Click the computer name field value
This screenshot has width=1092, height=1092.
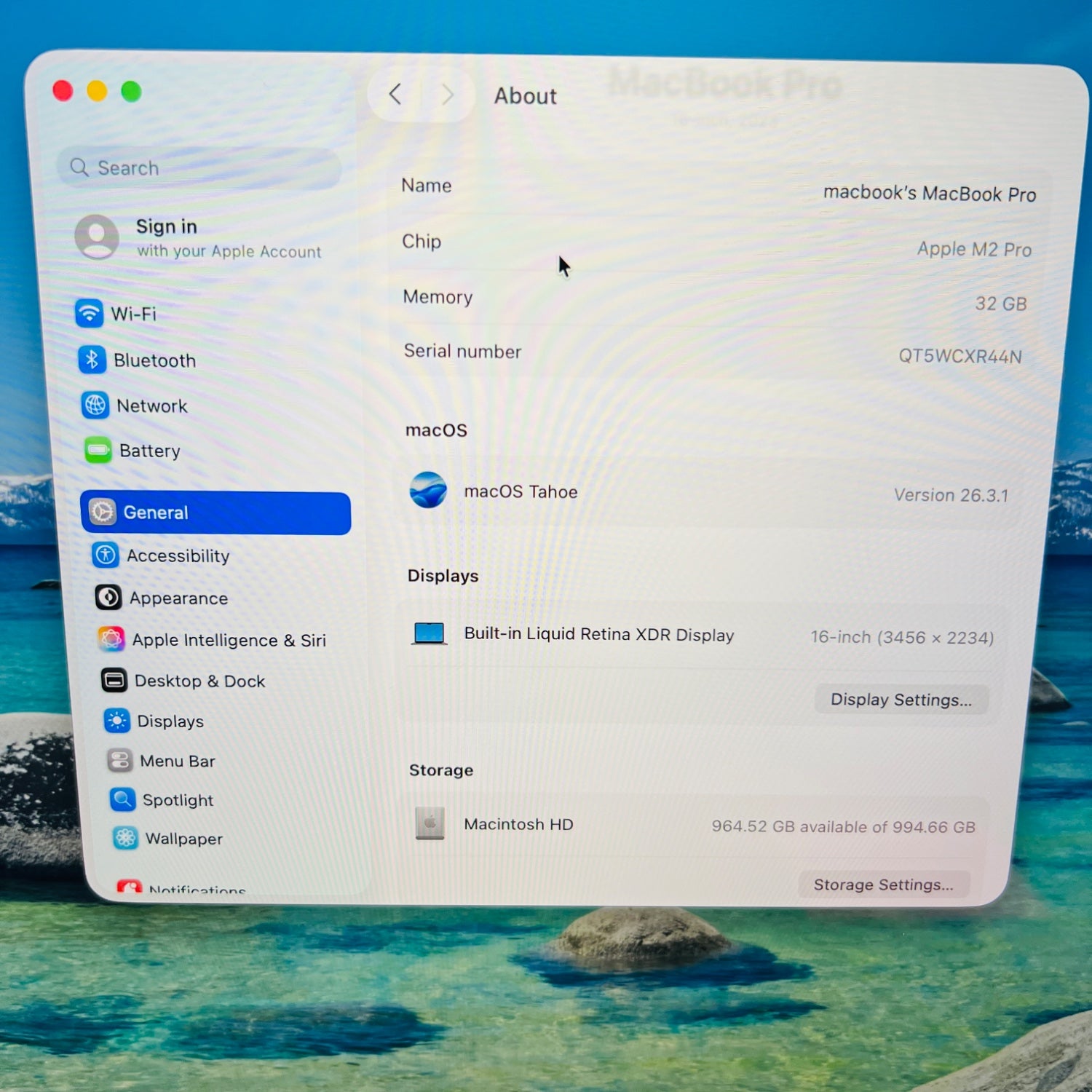[929, 194]
